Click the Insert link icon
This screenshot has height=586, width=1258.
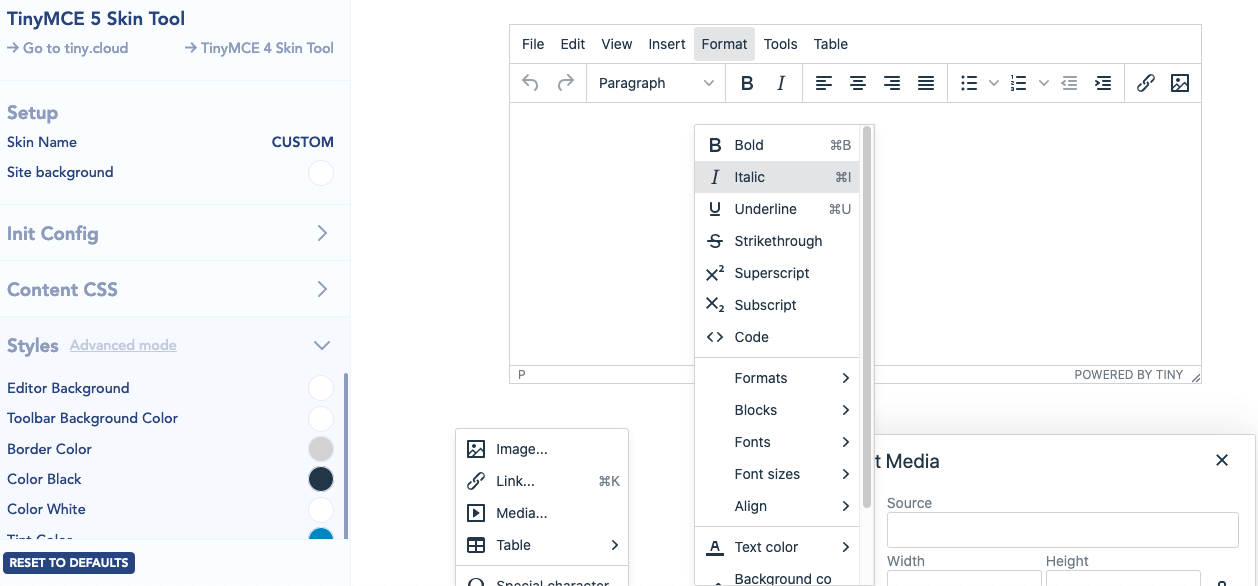(1146, 83)
